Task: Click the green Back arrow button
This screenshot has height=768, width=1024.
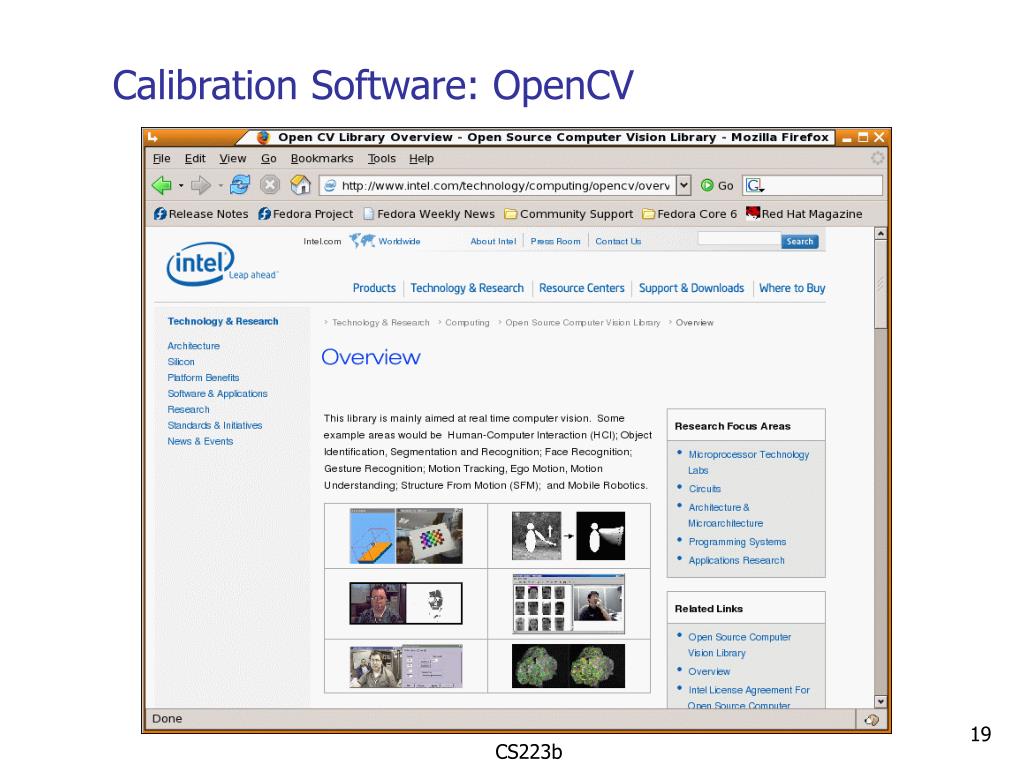Action: coord(161,185)
